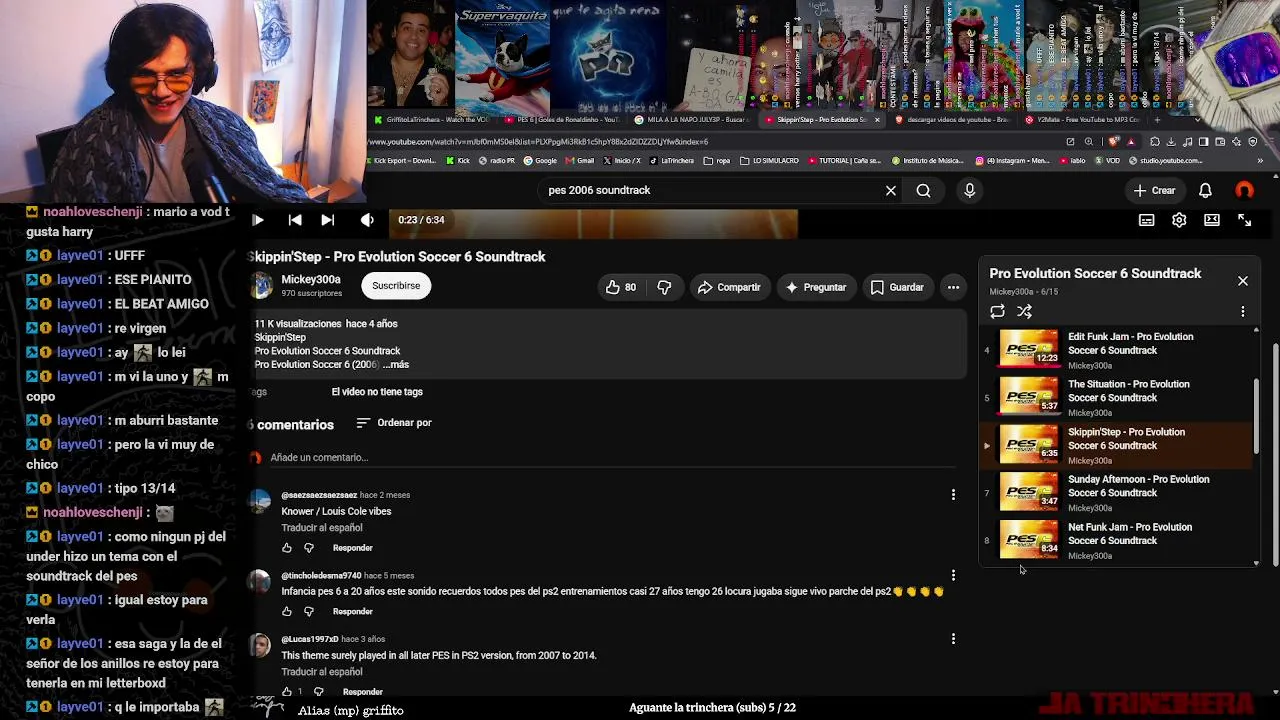This screenshot has height=720, width=1280.
Task: Switch to descargar videos de youtube tab
Action: click(955, 120)
